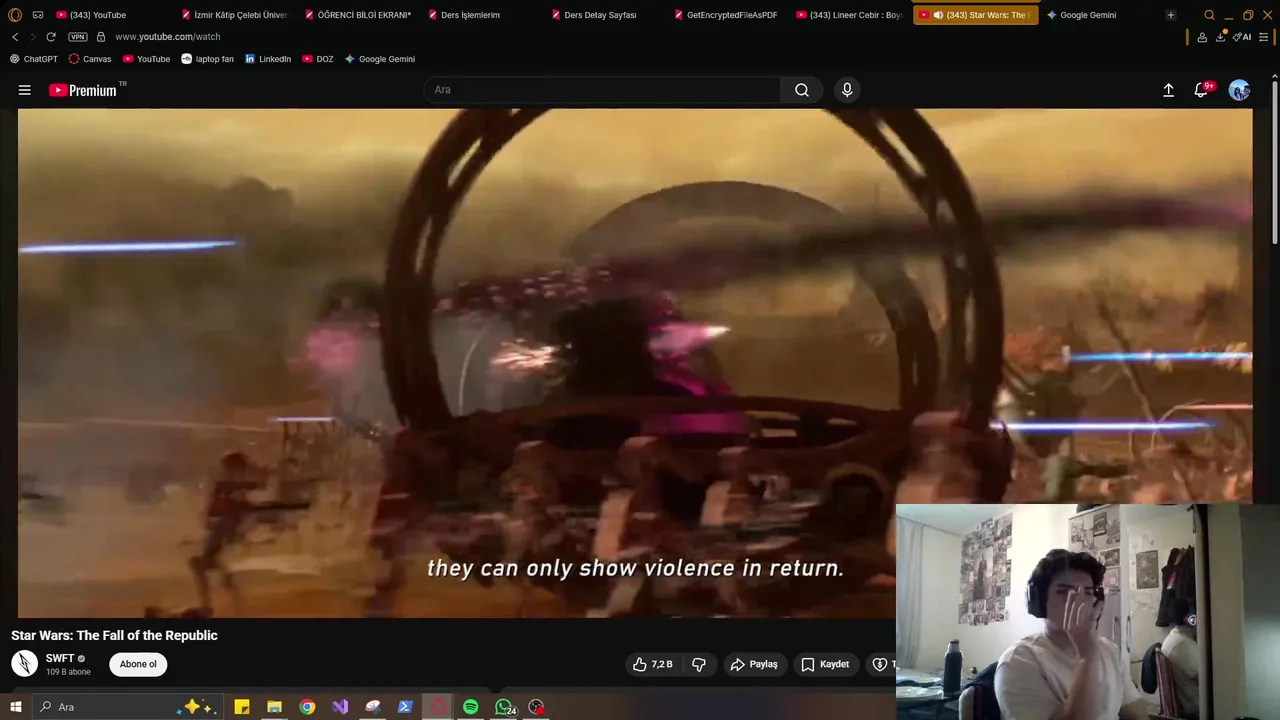Open Visual Studio from taskbar
This screenshot has height=720, width=1280.
pos(340,707)
